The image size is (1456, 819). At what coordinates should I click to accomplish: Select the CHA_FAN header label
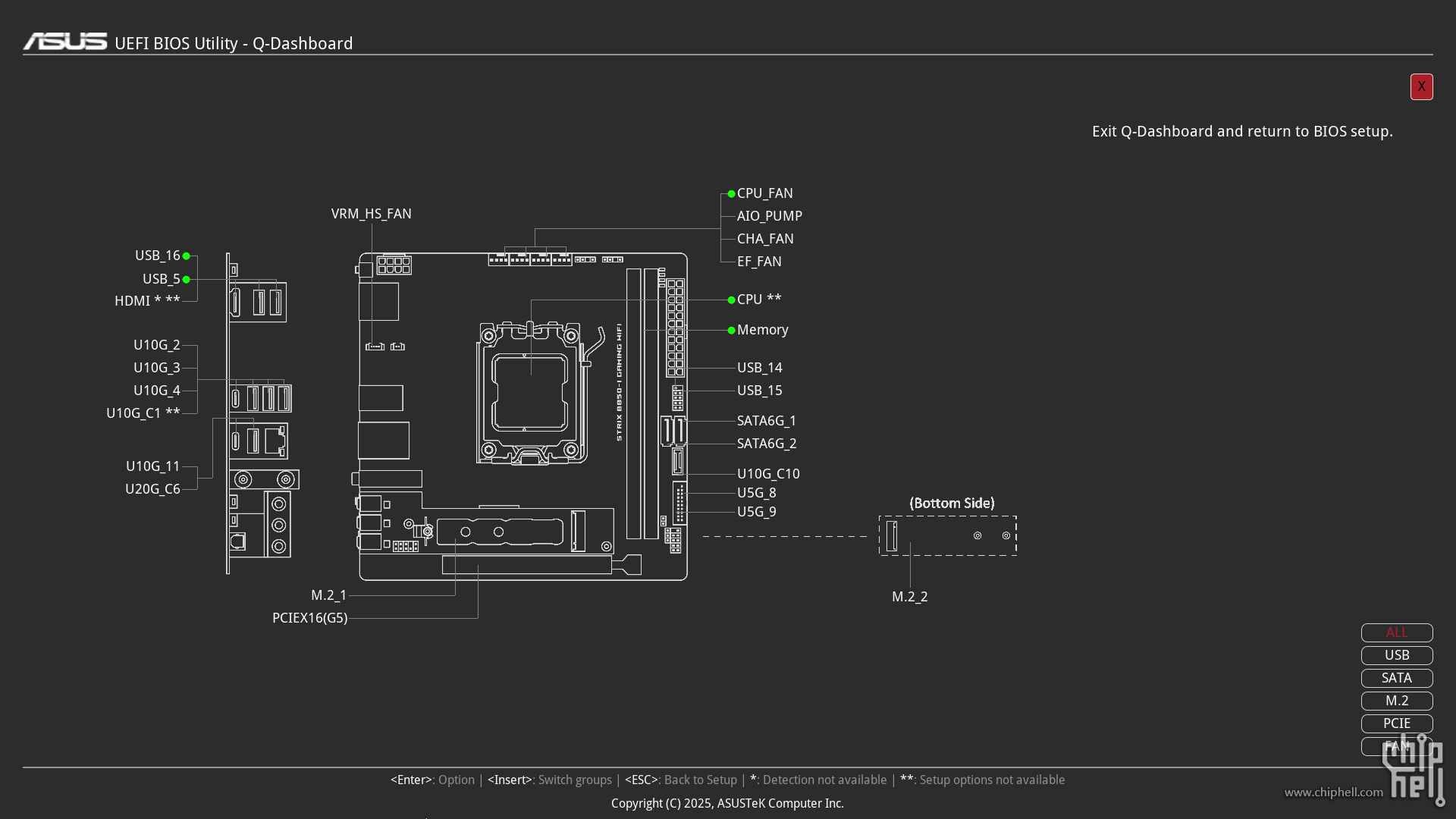(x=765, y=239)
